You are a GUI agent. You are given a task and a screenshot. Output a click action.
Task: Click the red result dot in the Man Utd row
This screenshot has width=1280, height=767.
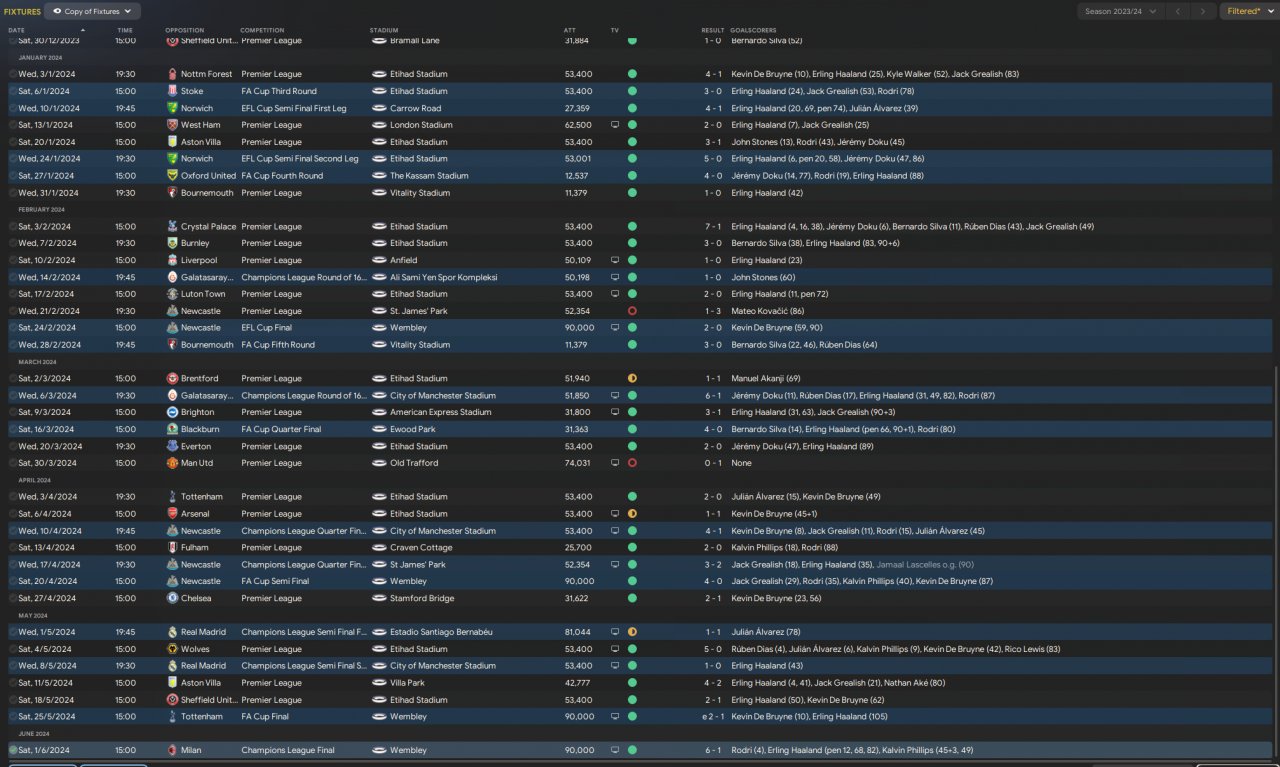(x=632, y=463)
